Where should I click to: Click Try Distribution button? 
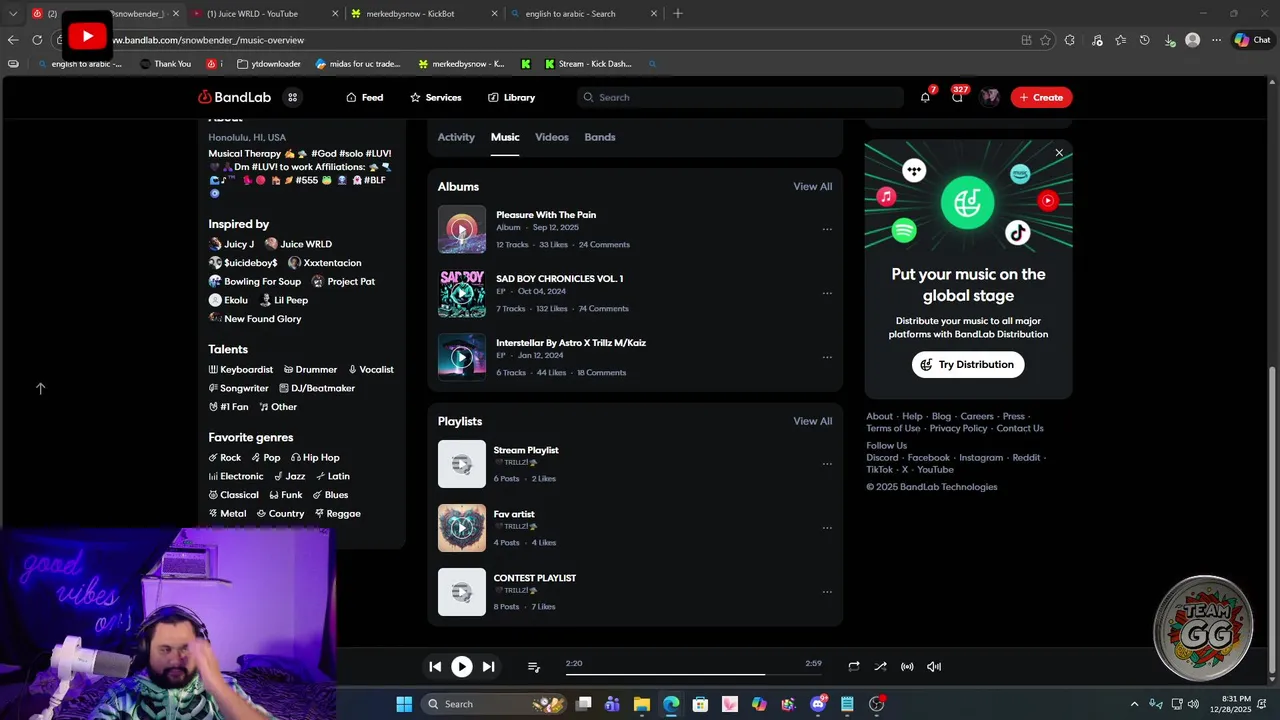(x=968, y=364)
